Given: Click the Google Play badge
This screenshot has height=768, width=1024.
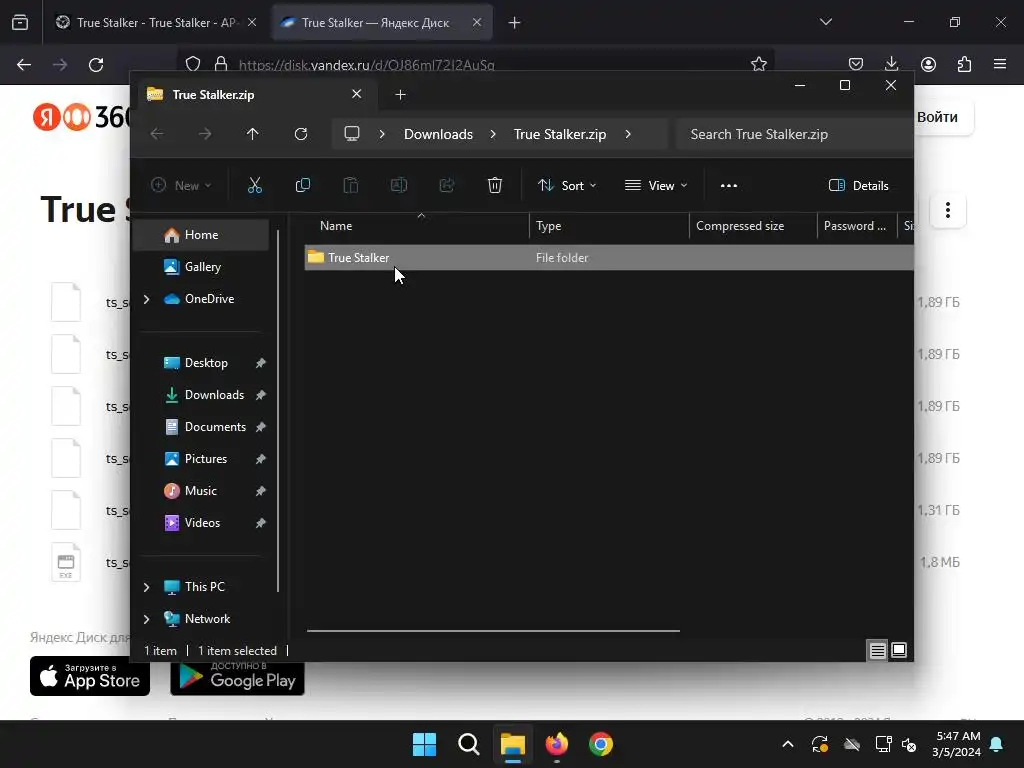Looking at the screenshot, I should [x=238, y=678].
